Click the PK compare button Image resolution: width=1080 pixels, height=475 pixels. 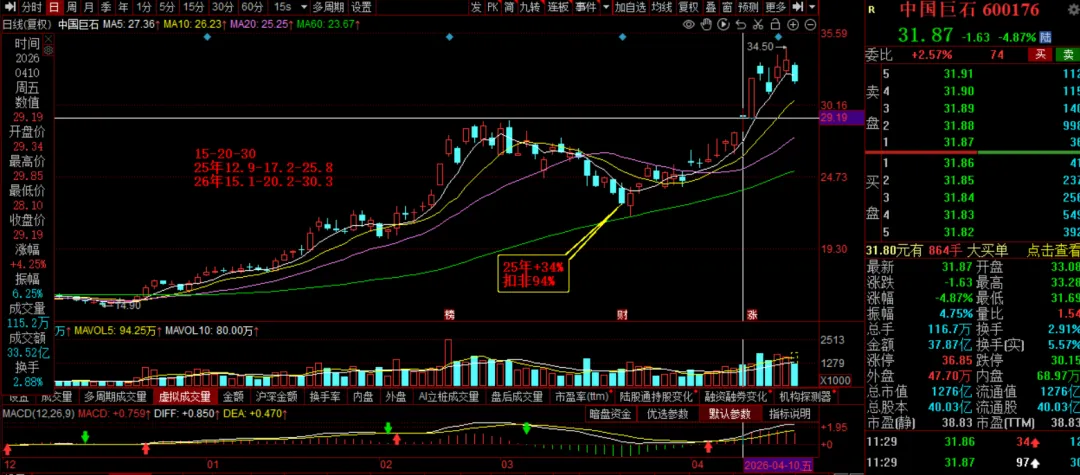(x=492, y=8)
